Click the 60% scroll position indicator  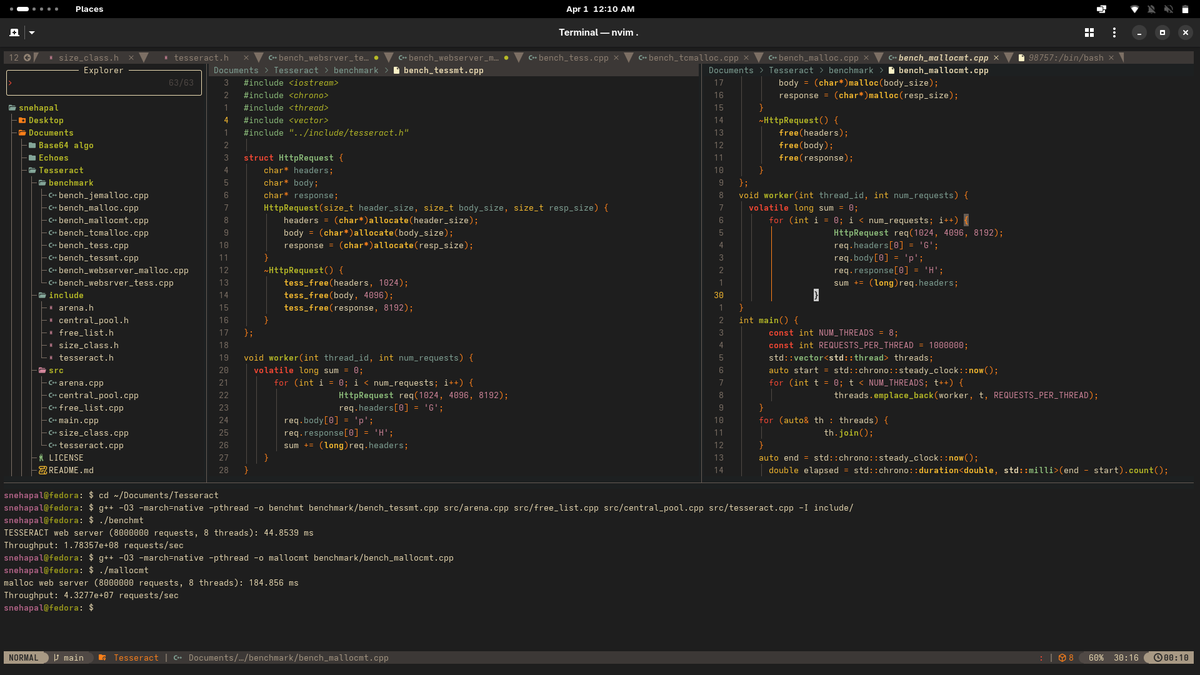pyautogui.click(x=1096, y=658)
